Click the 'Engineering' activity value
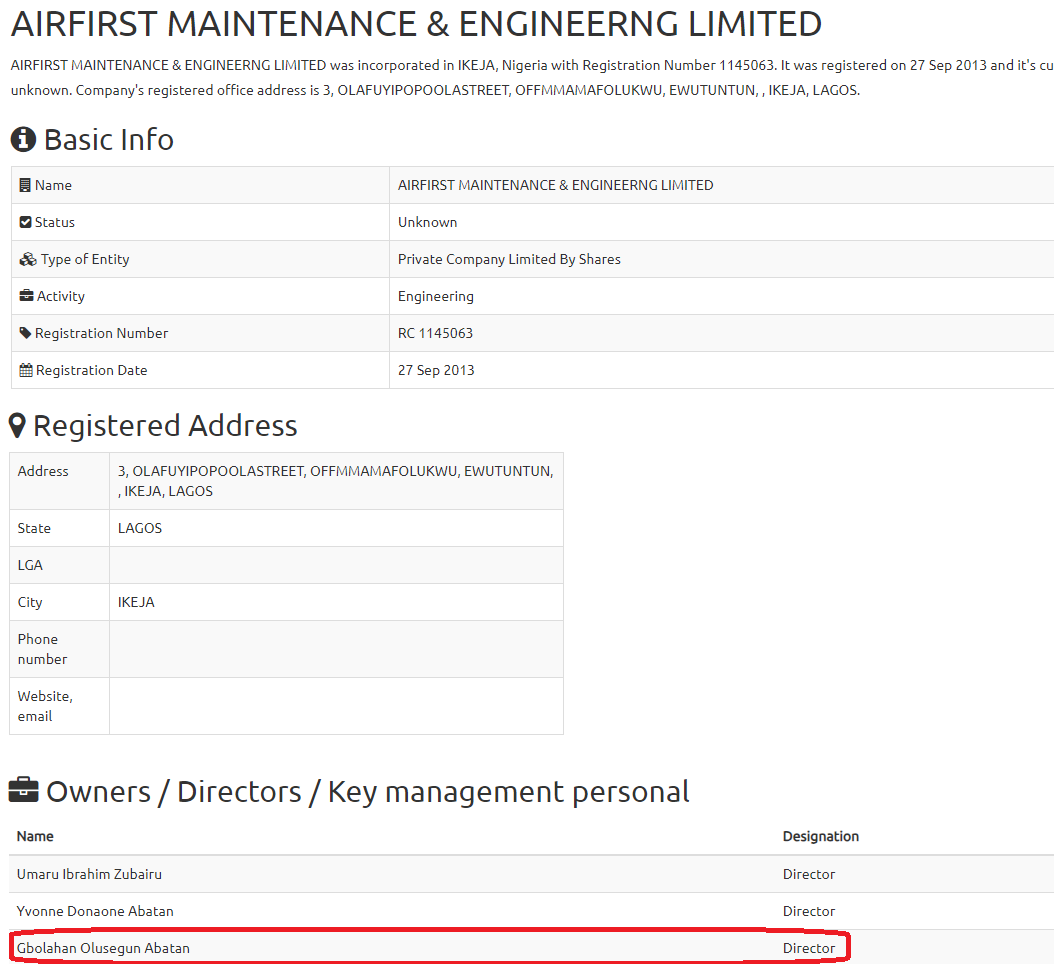 436,296
